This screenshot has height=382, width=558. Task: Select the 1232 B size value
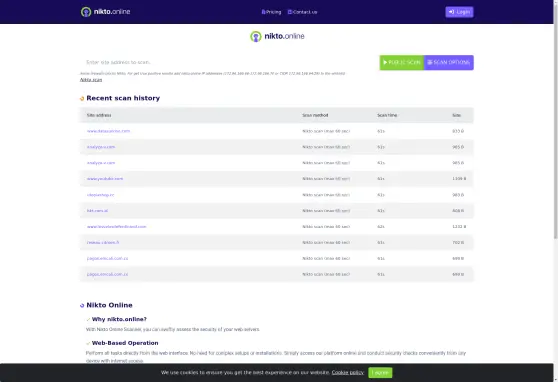click(459, 227)
